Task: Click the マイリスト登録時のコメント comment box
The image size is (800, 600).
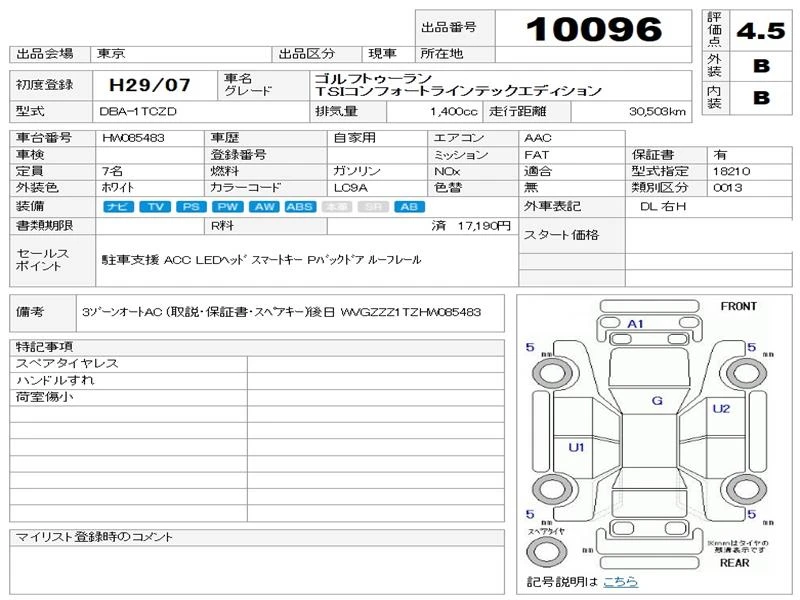Action: coord(257,569)
